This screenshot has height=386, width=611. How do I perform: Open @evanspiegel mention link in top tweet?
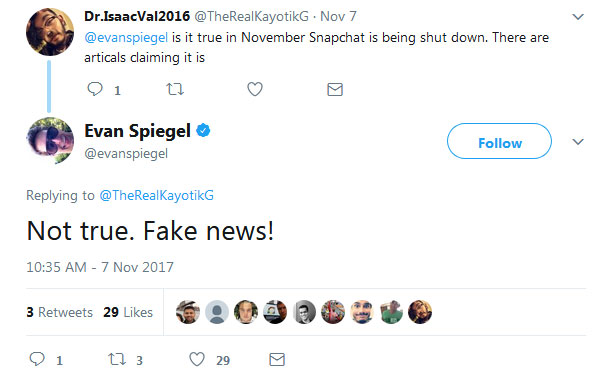pos(126,37)
